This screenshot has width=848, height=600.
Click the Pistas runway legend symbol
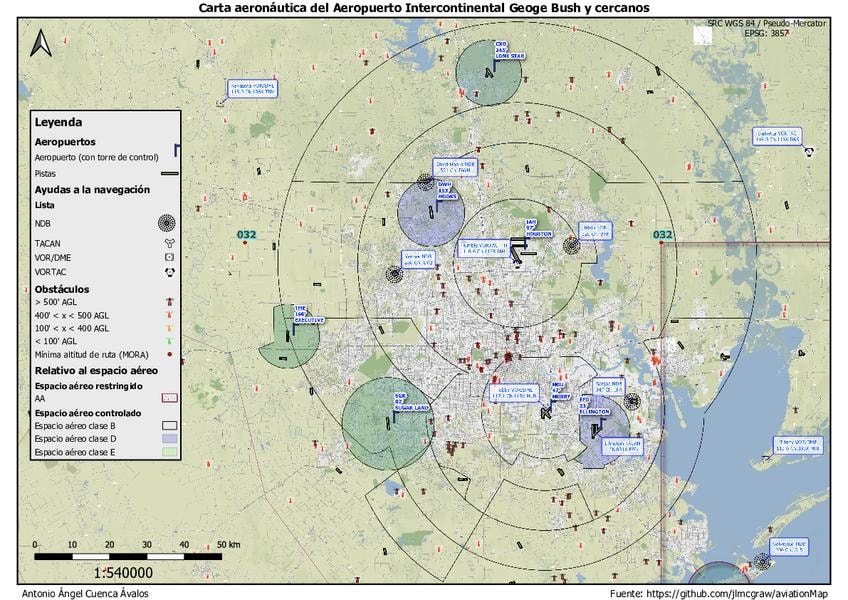coord(168,173)
